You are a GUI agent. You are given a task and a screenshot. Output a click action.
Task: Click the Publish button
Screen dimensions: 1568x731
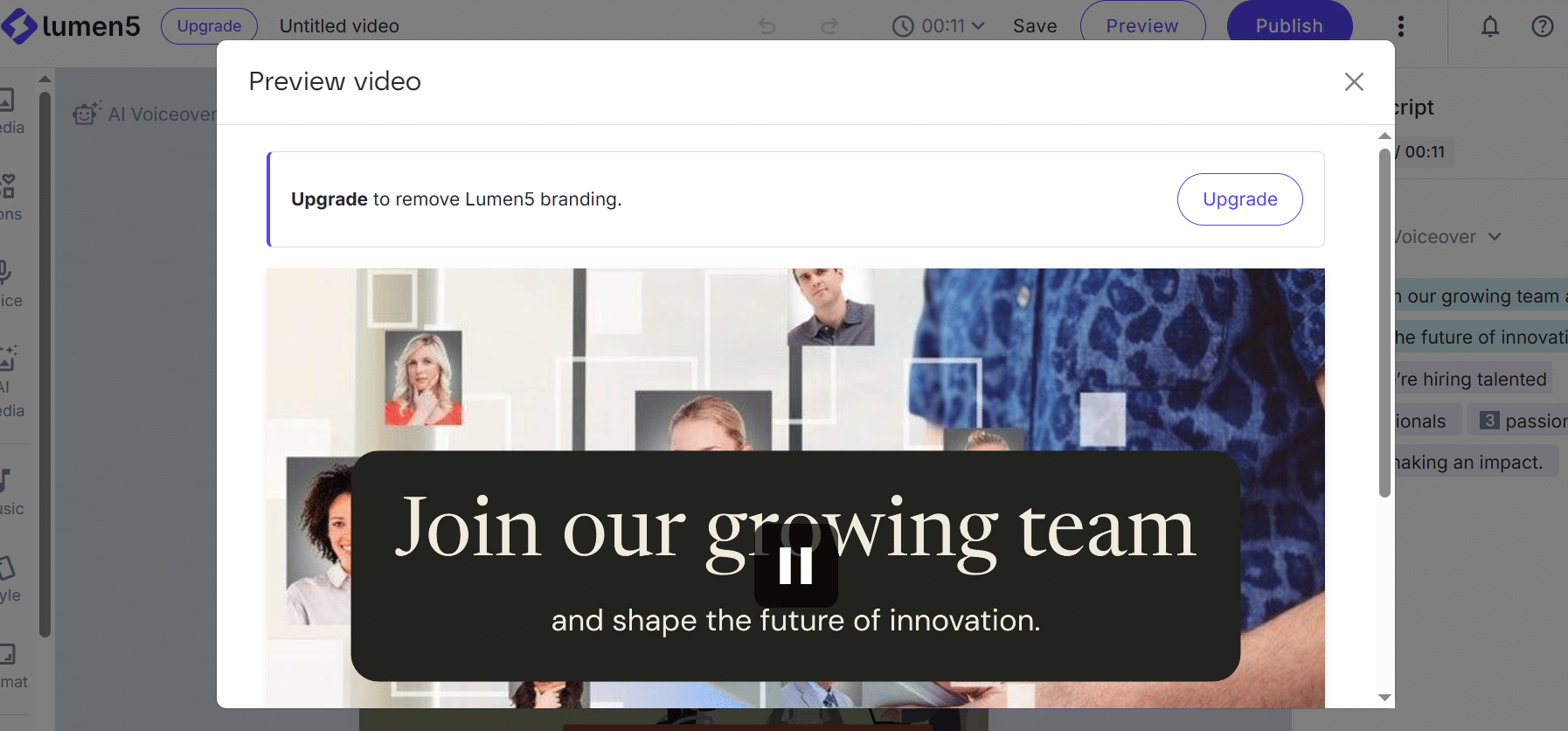click(x=1289, y=26)
